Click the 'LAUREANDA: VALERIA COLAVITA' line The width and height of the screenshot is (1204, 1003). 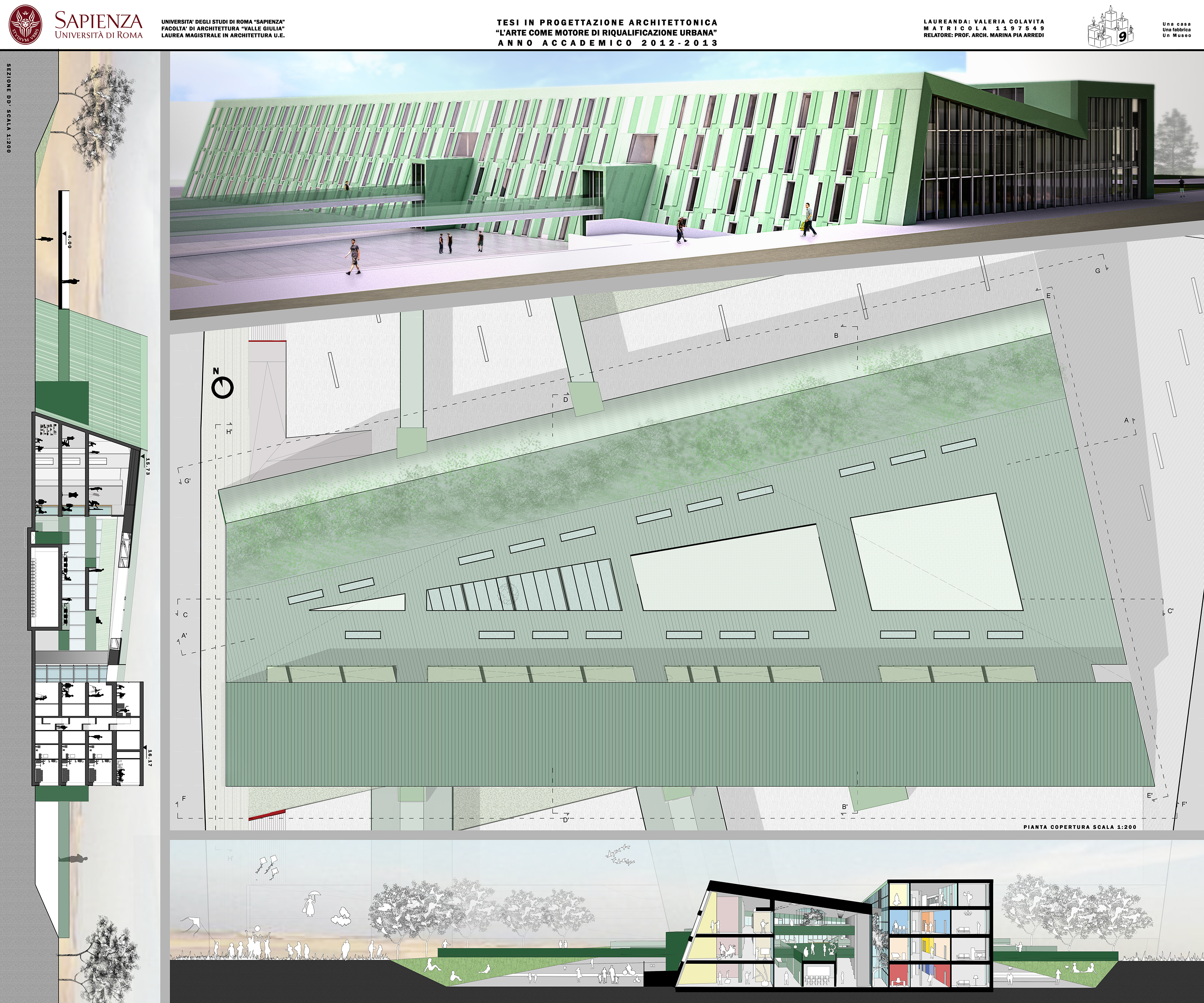984,21
